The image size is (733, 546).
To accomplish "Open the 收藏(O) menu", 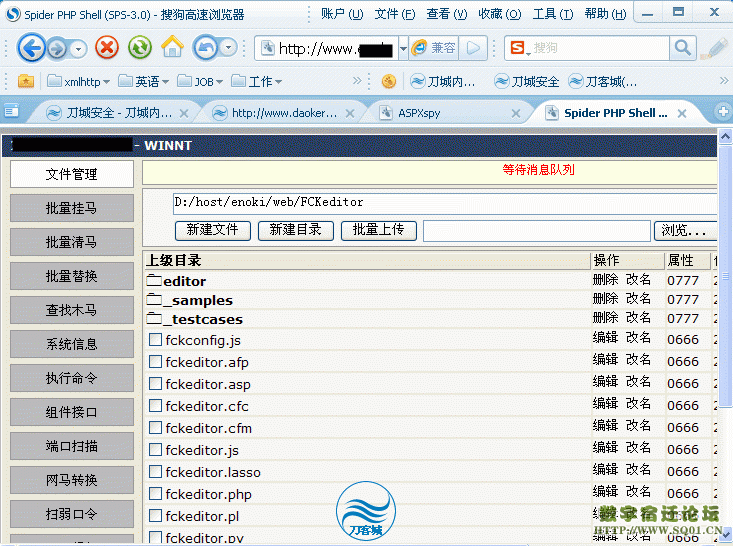I will (499, 14).
